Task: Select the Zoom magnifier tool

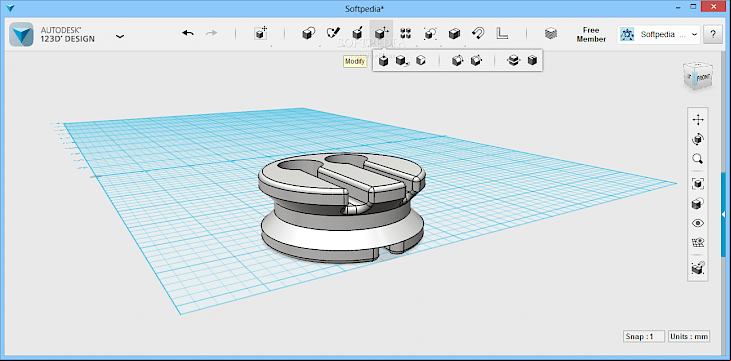Action: [x=698, y=159]
